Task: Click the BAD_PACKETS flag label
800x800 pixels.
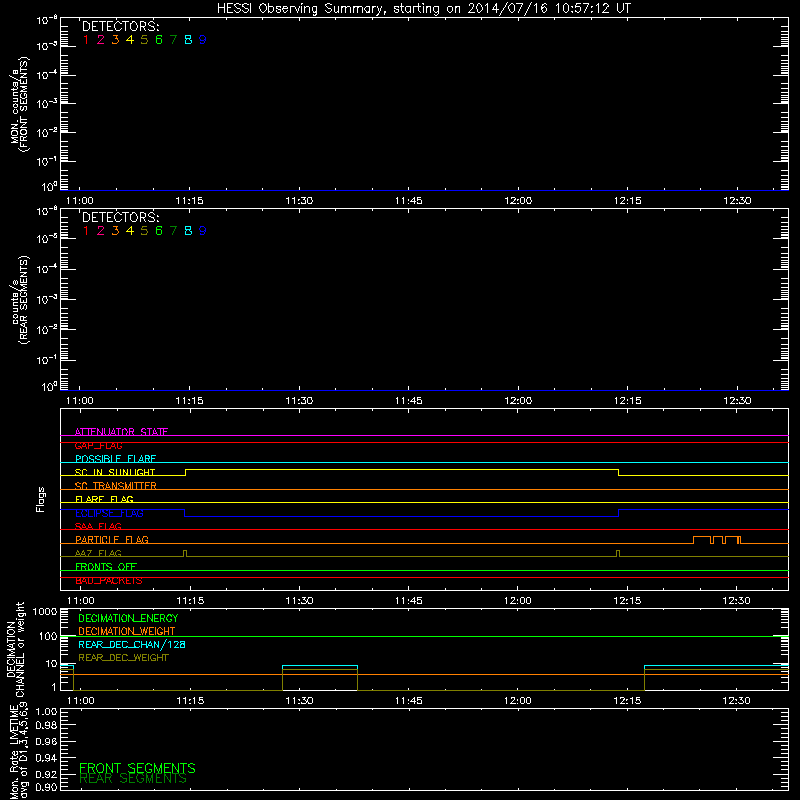Action: (x=109, y=580)
